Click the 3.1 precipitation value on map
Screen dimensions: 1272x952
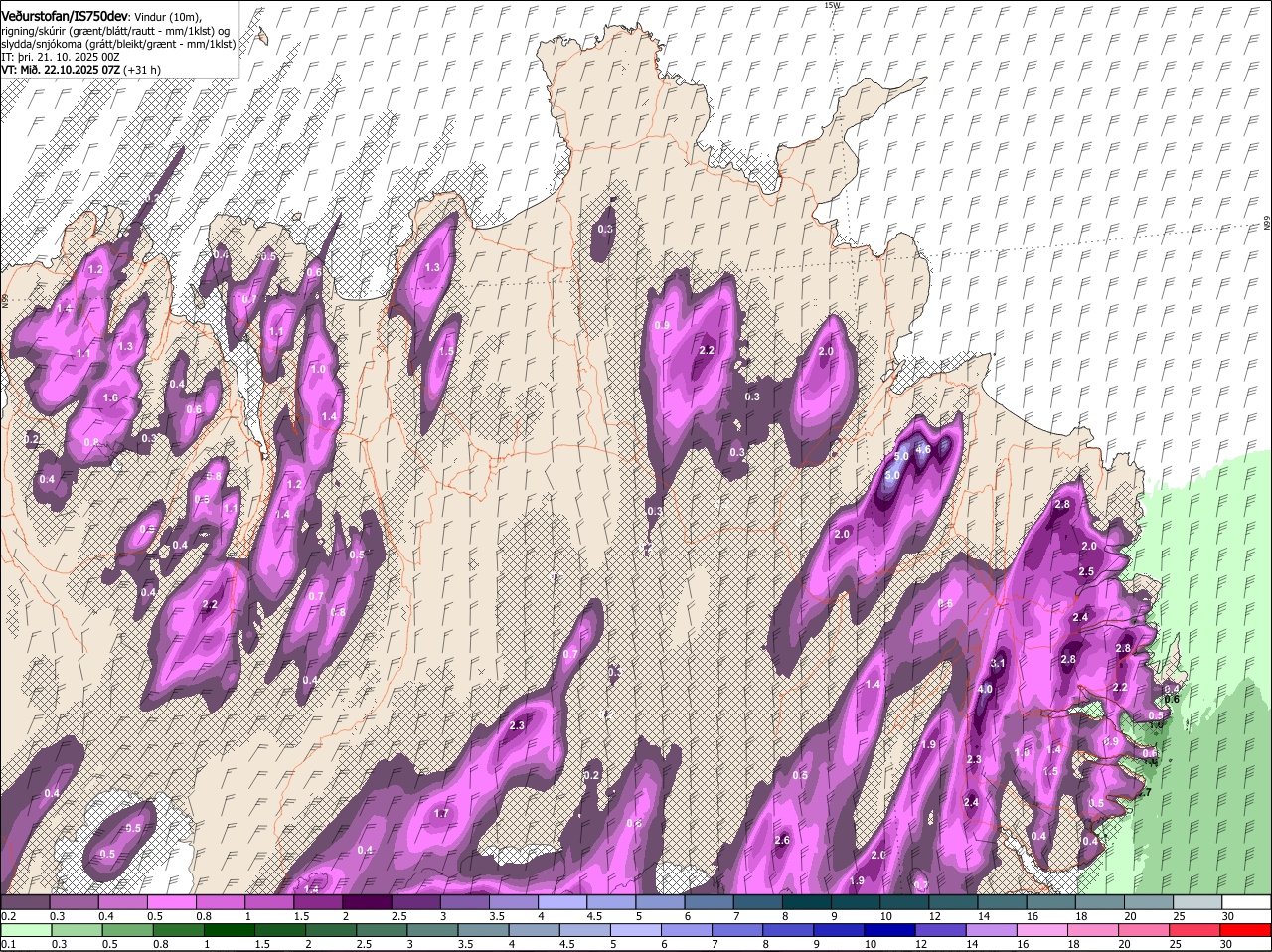[999, 663]
